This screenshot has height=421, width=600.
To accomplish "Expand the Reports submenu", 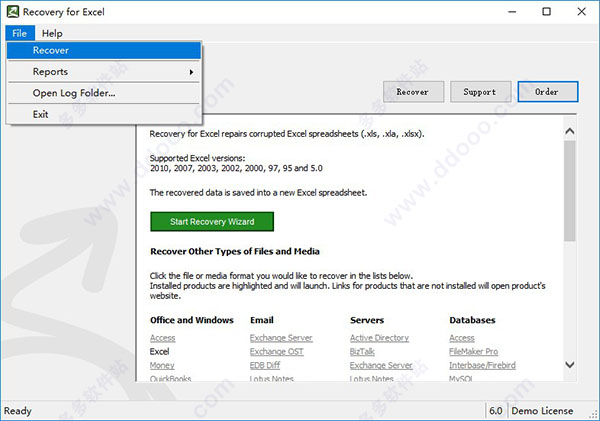I will tap(104, 72).
